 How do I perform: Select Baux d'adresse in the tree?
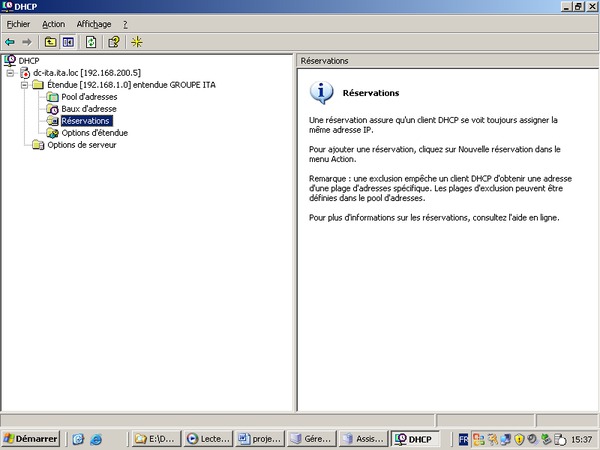[x=88, y=109]
